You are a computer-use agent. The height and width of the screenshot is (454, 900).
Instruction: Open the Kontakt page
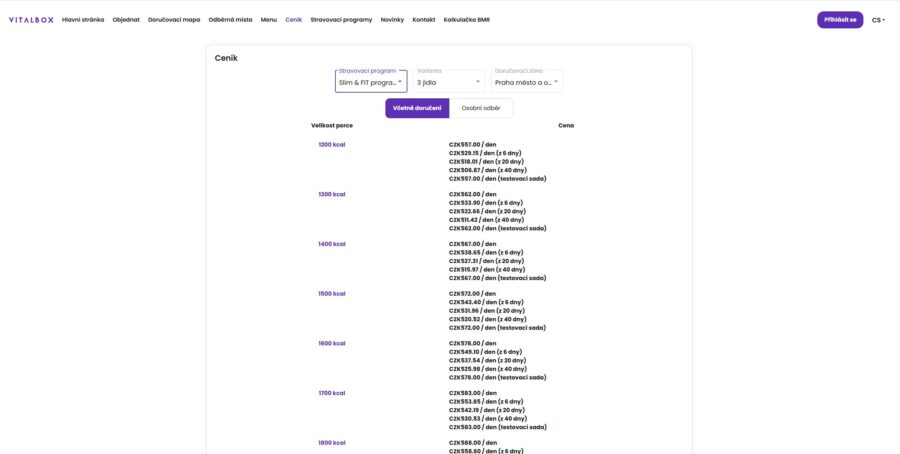(x=424, y=20)
